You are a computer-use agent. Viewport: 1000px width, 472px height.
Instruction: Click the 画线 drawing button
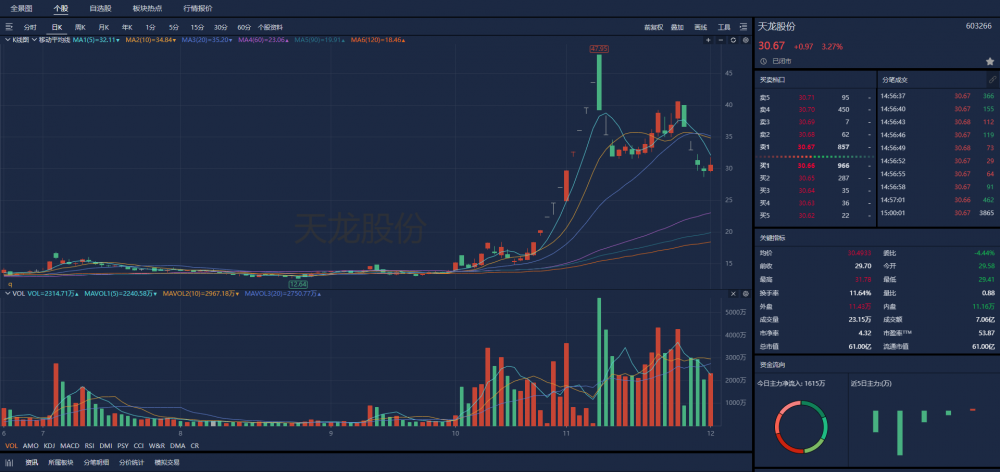point(700,27)
